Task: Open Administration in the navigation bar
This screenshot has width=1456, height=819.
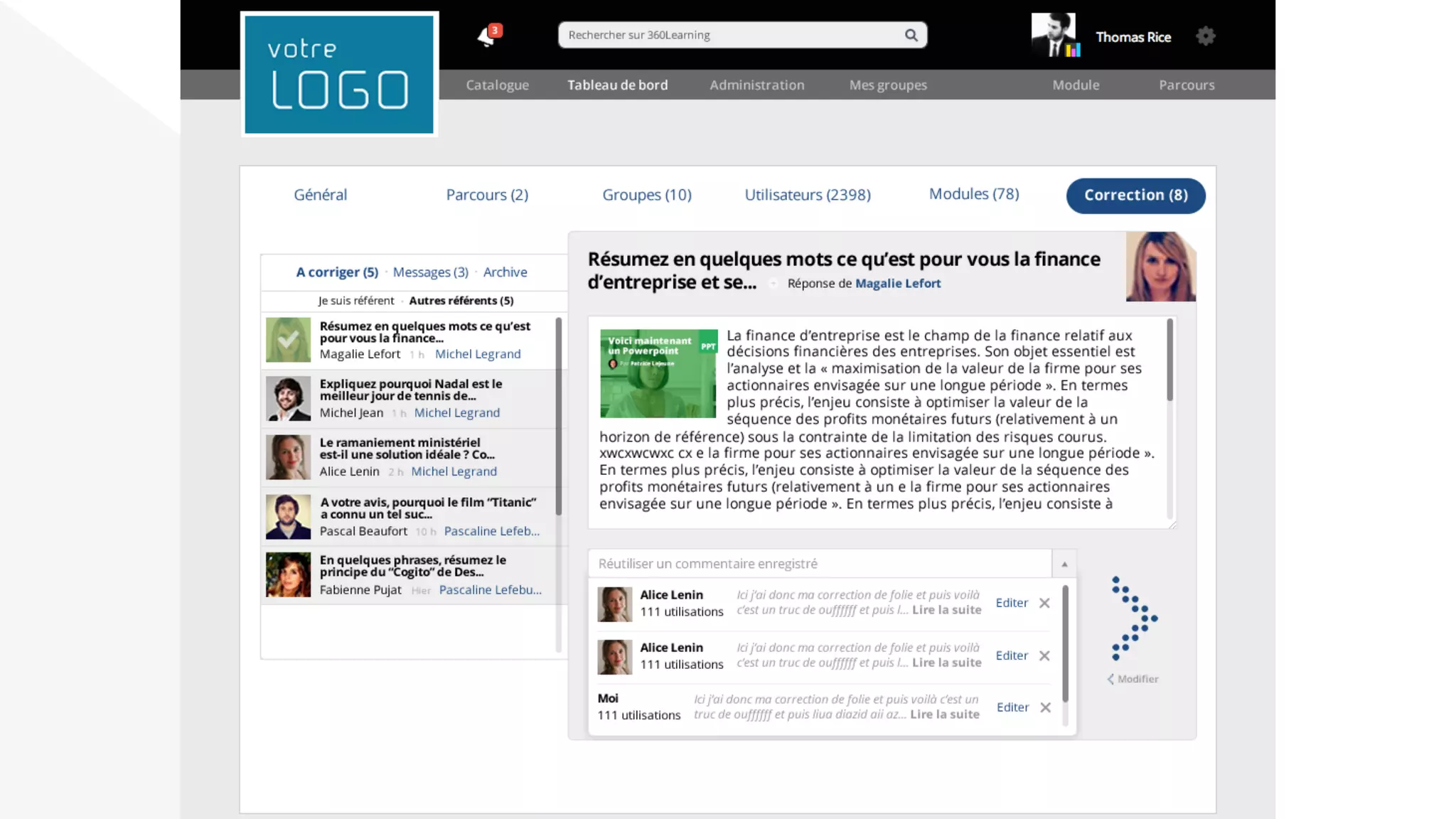Action: click(x=756, y=85)
